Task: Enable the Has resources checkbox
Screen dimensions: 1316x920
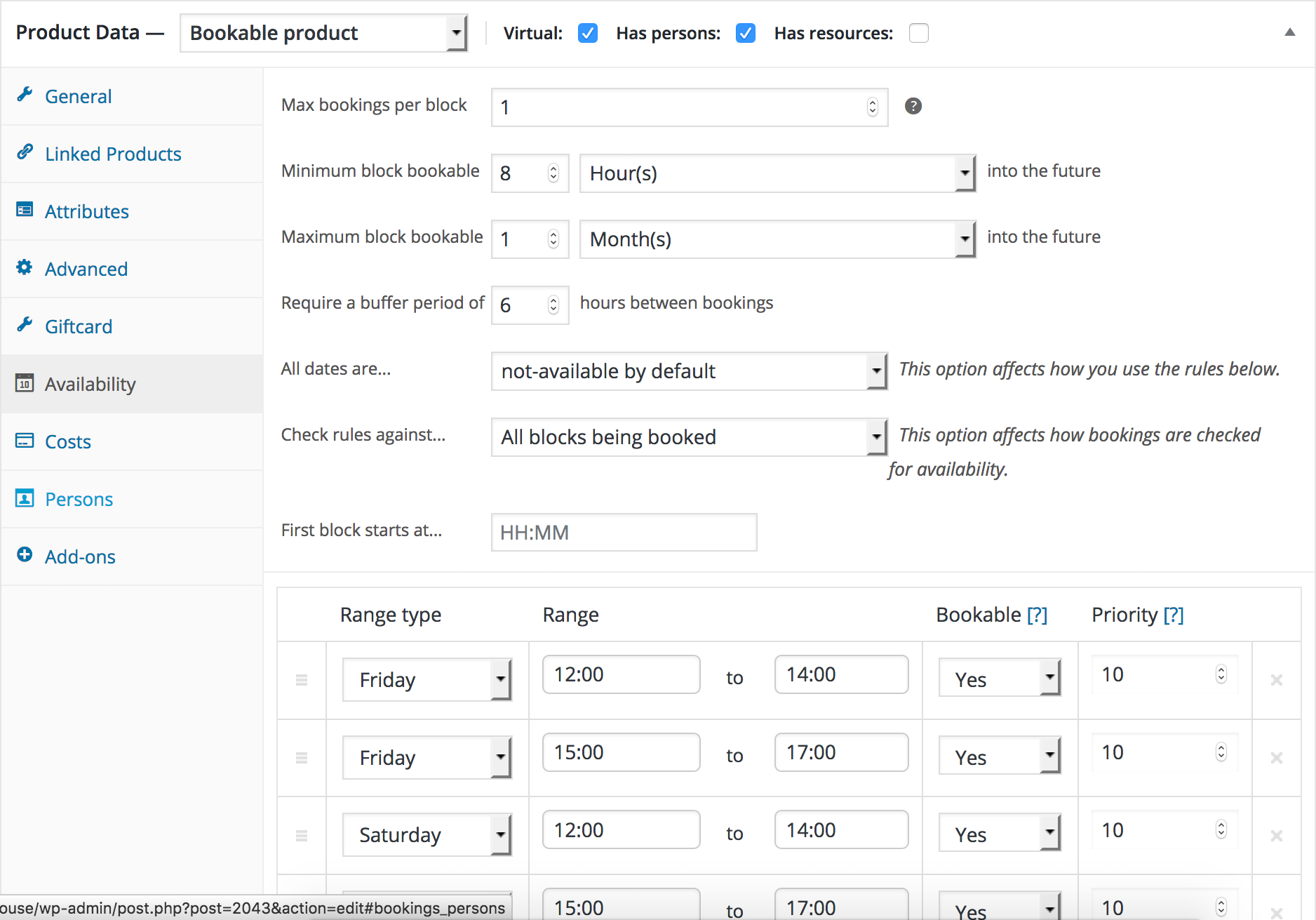Action: [x=919, y=33]
